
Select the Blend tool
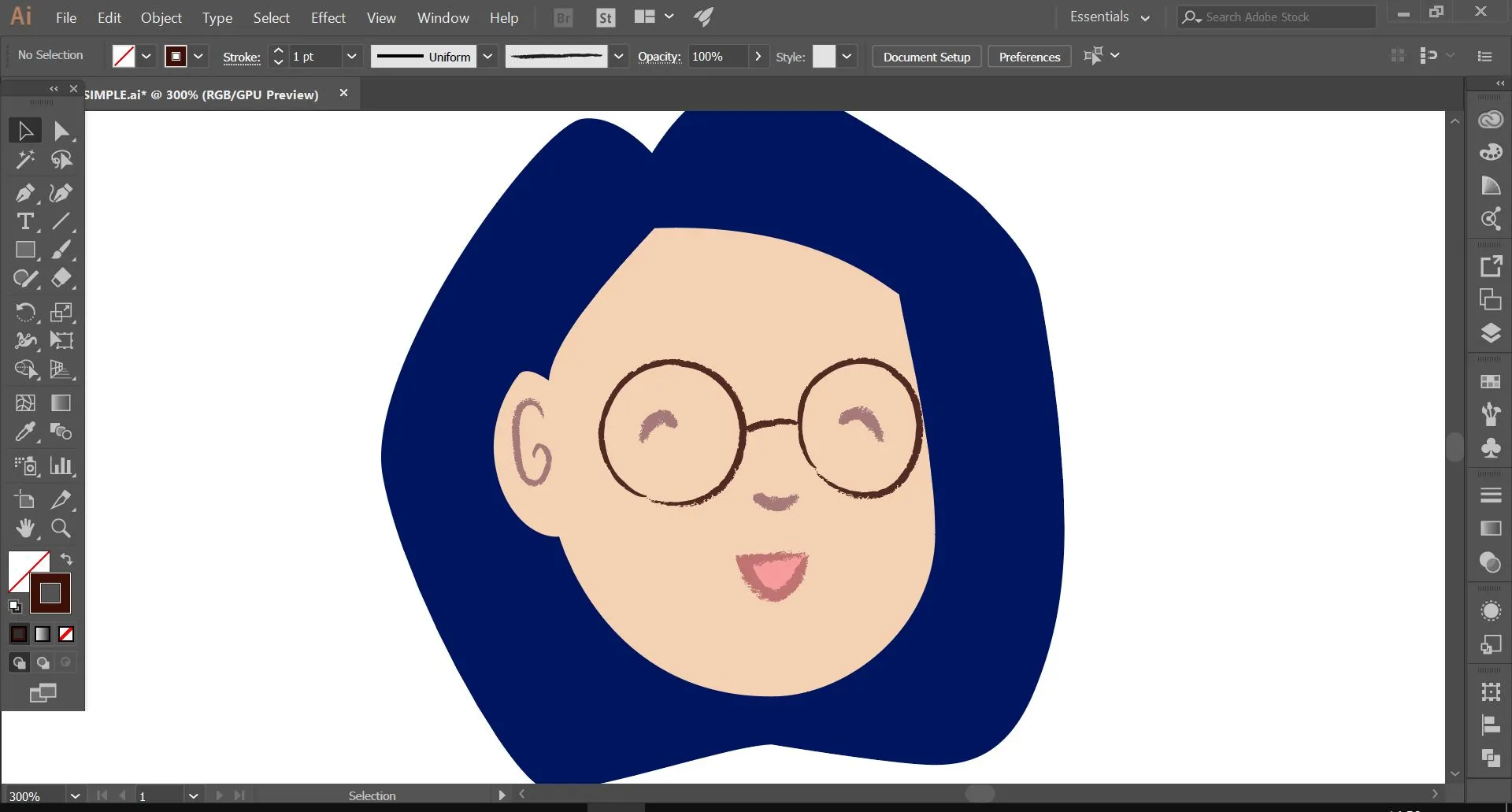(61, 432)
